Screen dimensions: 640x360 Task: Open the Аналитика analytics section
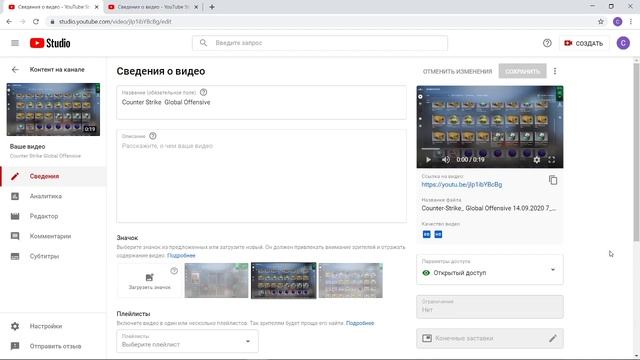pyautogui.click(x=53, y=196)
